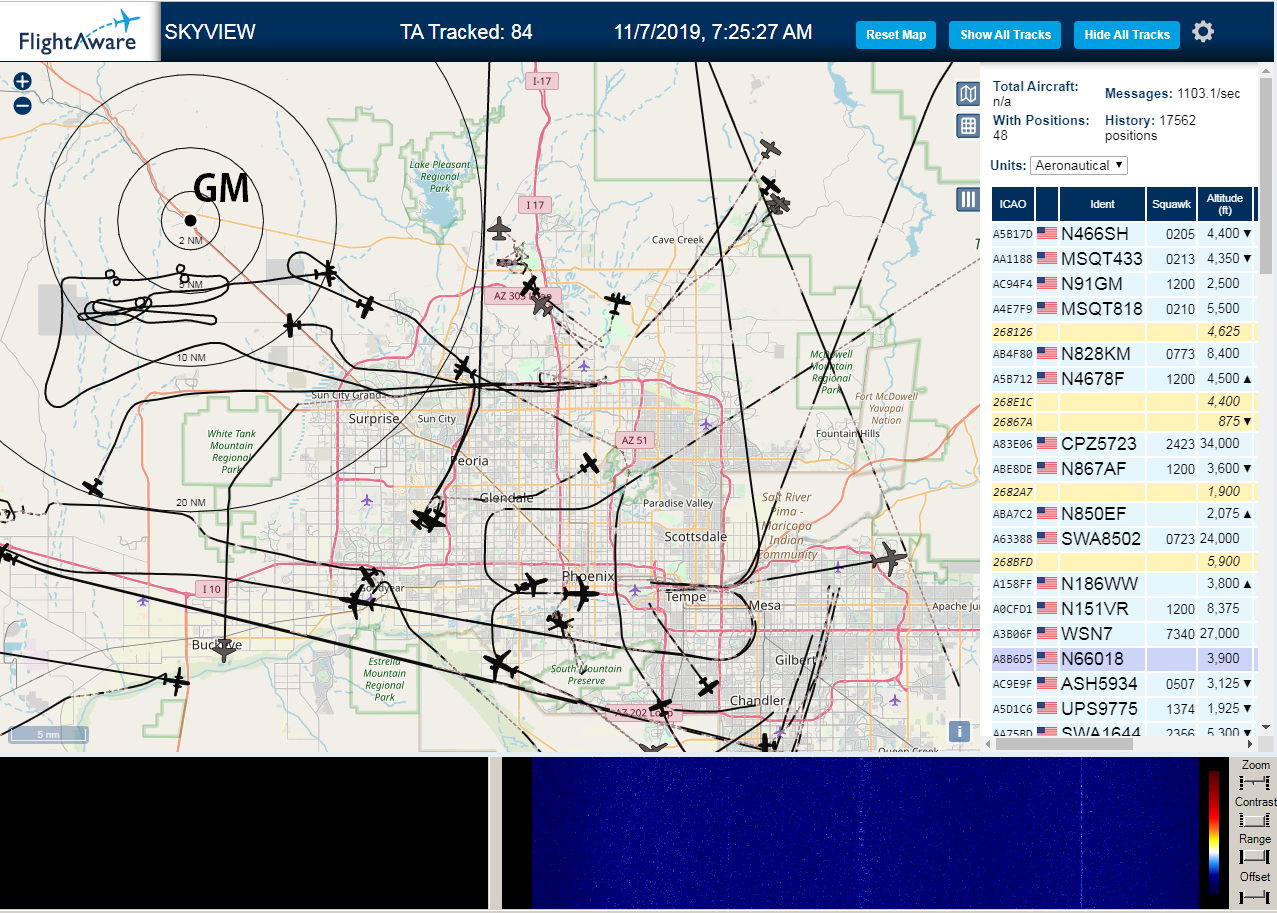
Task: Select the ASH5934 aircraft row
Action: (x=1123, y=684)
